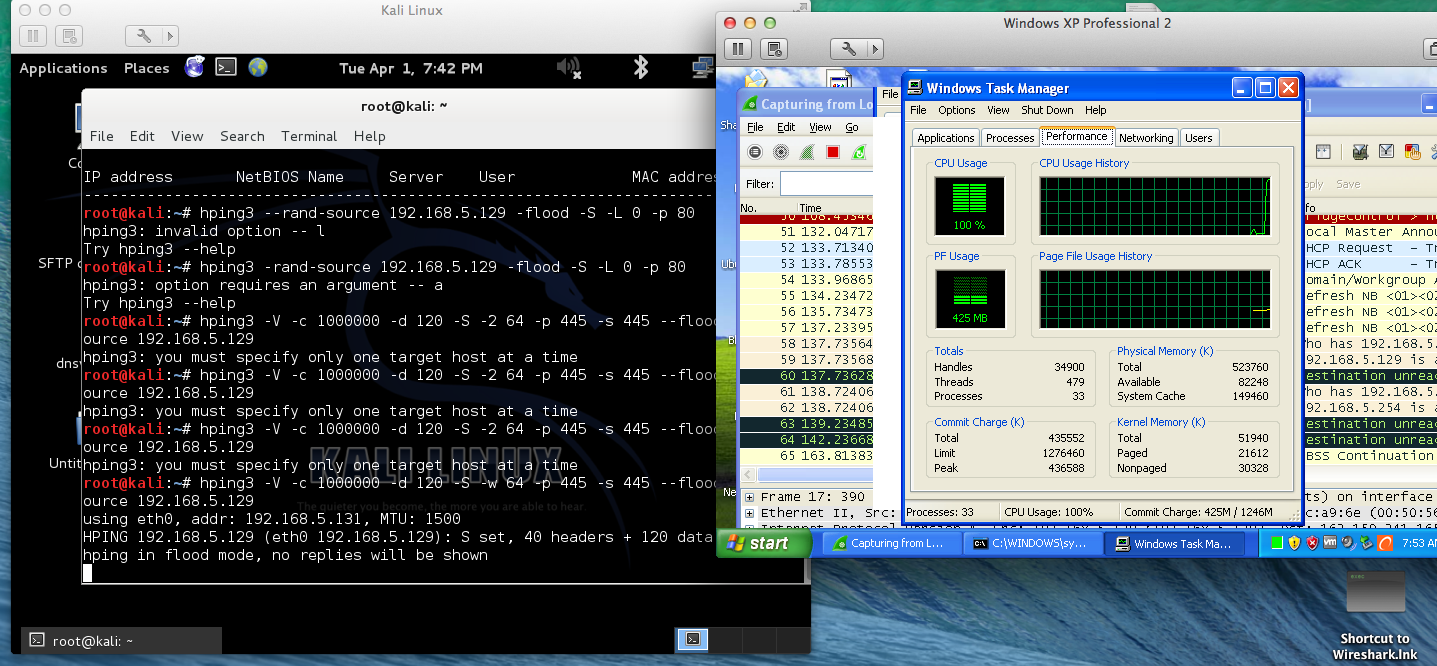Open Search menu in root@kali terminal

(x=242, y=136)
